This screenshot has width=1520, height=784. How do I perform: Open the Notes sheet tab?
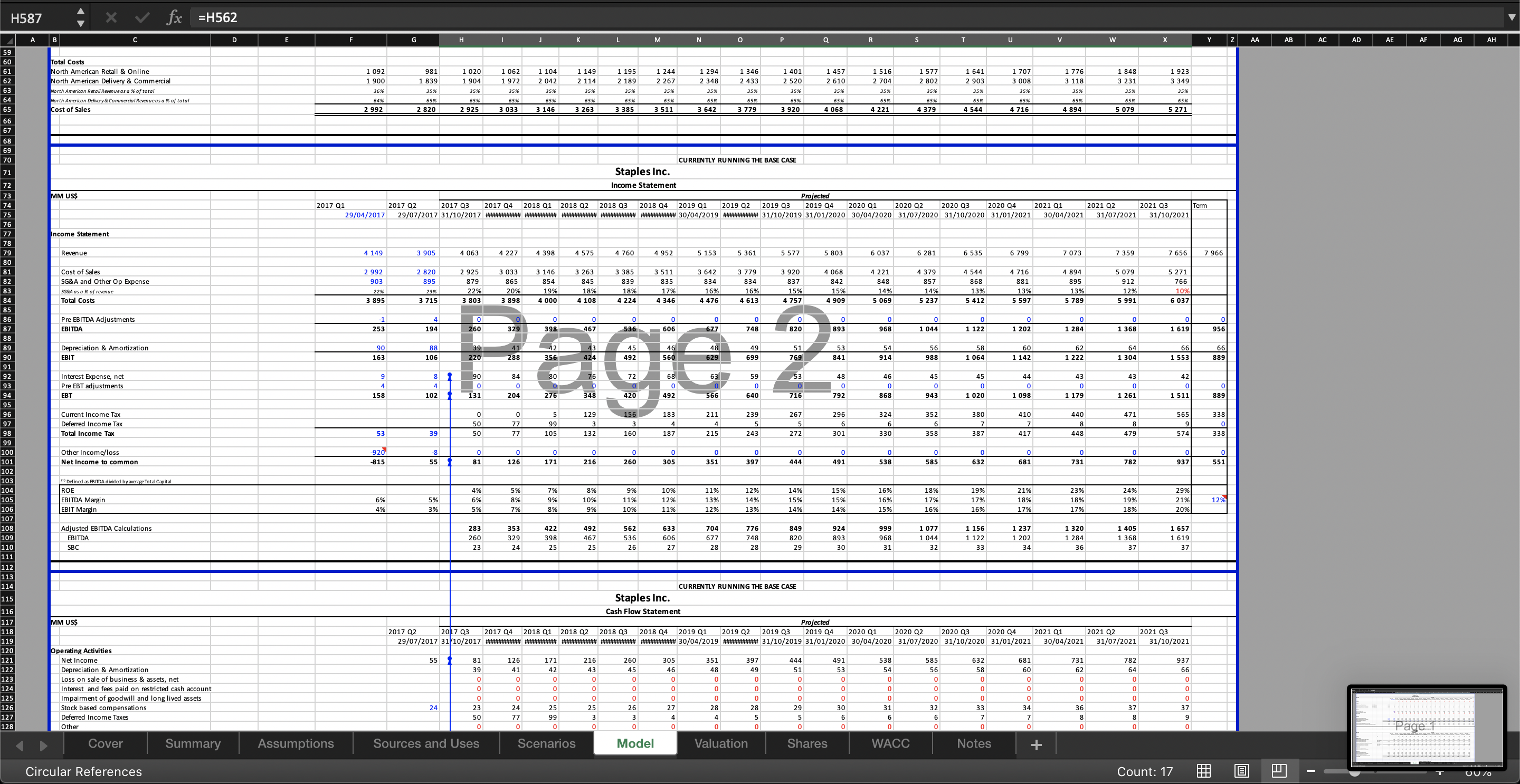[974, 743]
